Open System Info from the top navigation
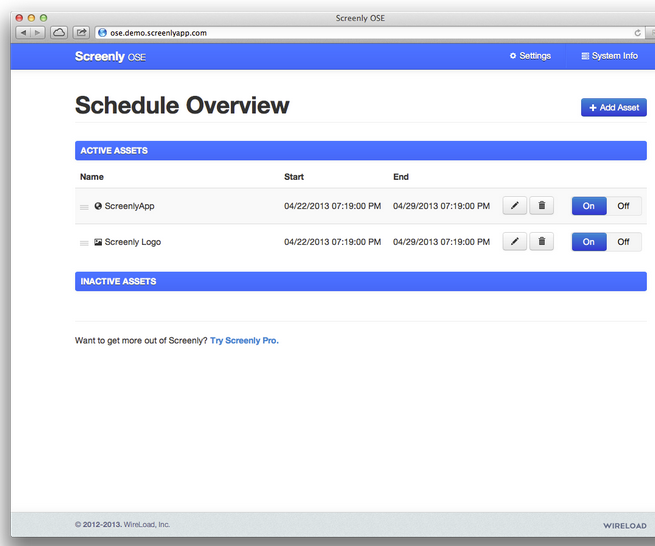655x546 pixels. click(x=609, y=56)
